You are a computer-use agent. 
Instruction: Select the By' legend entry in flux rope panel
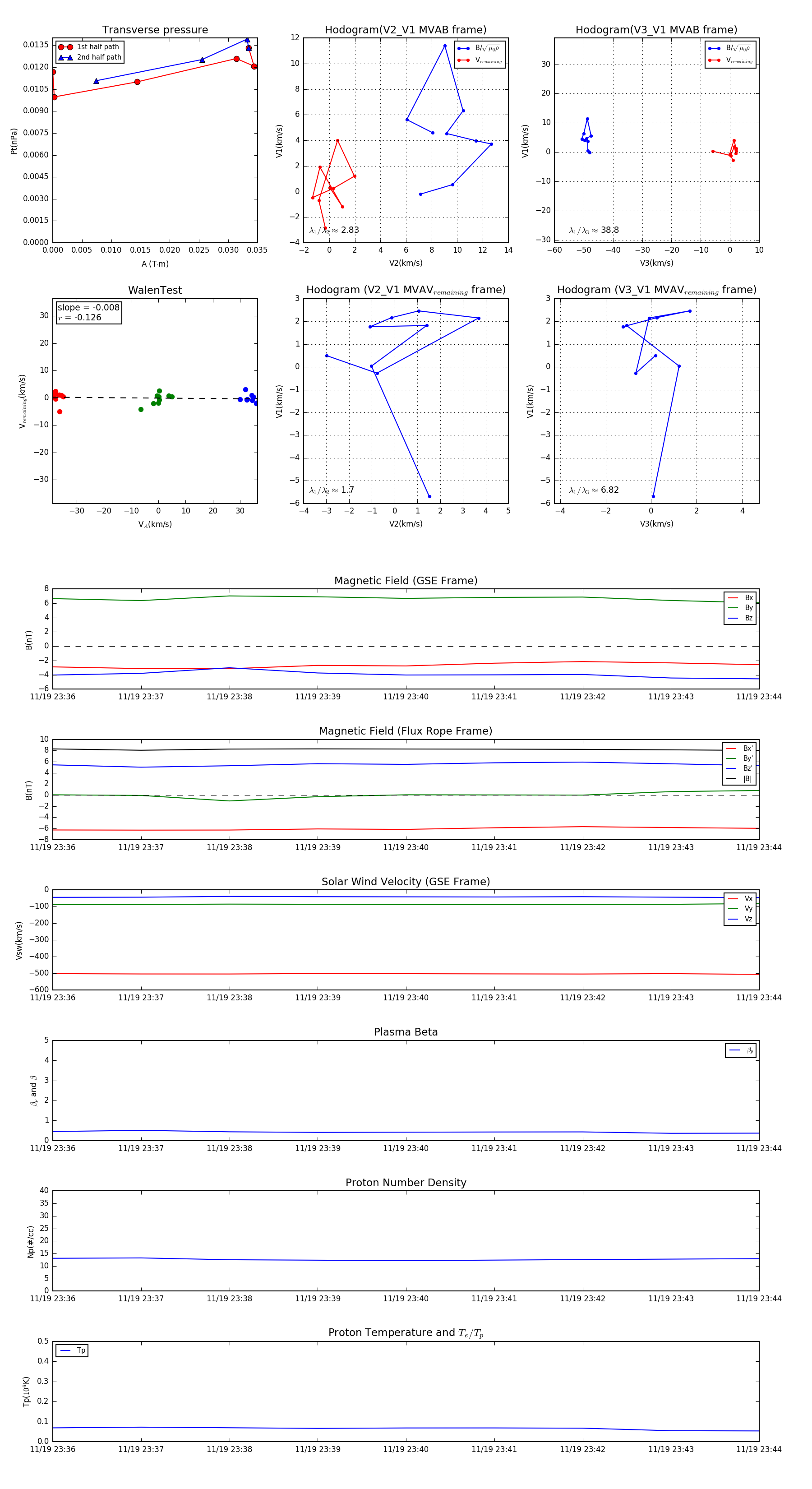[739, 758]
